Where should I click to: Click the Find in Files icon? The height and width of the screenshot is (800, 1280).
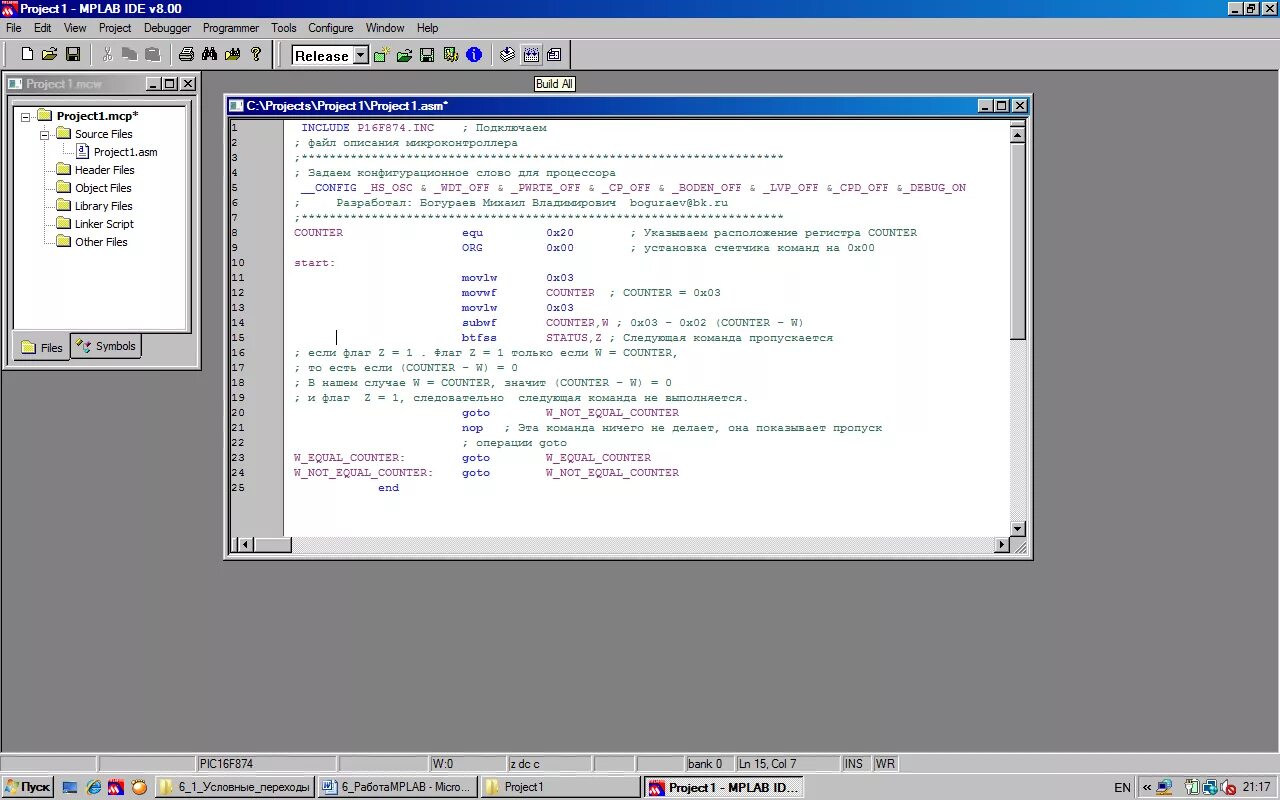[x=232, y=55]
